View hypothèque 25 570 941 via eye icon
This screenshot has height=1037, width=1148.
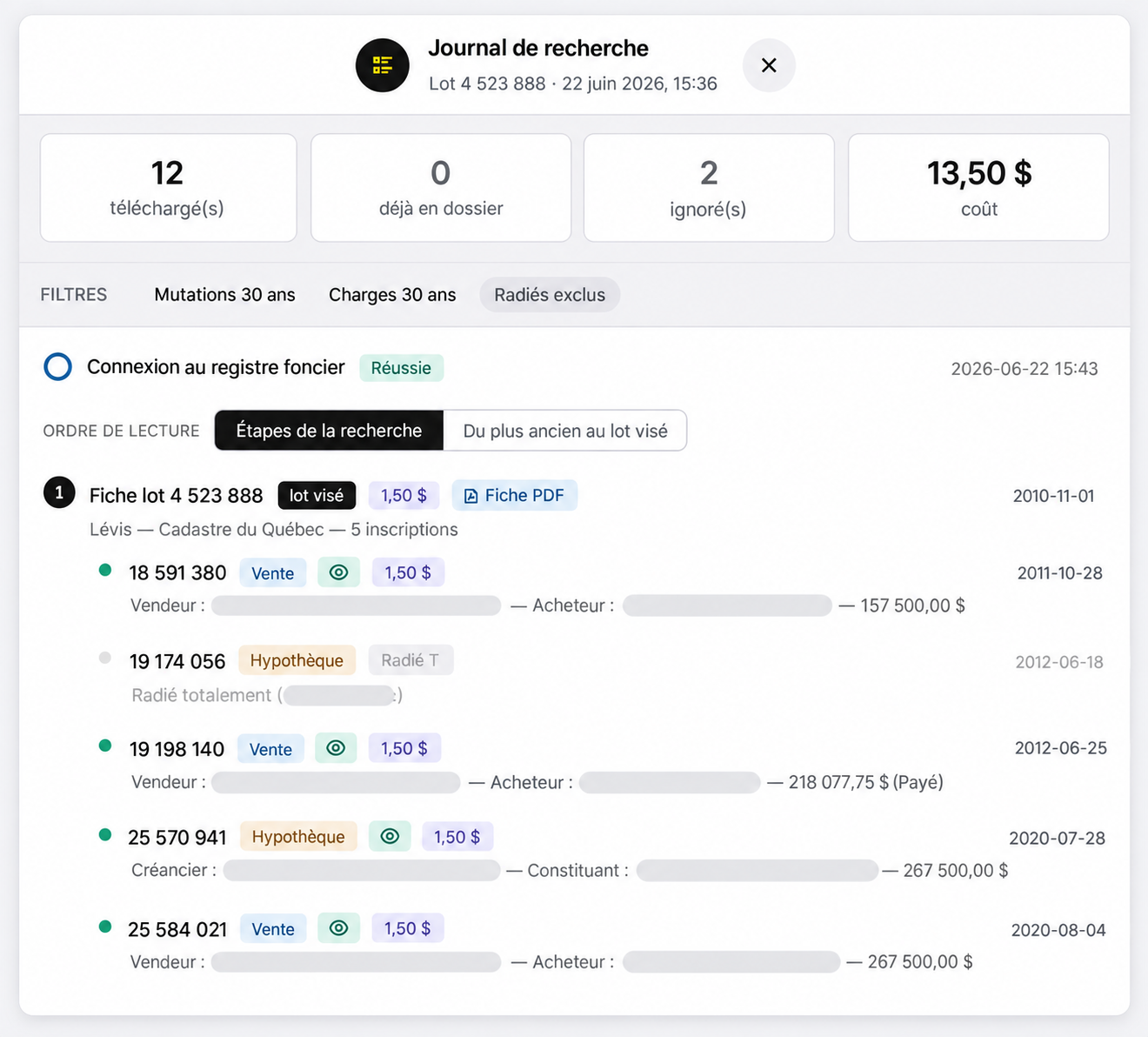[390, 836]
